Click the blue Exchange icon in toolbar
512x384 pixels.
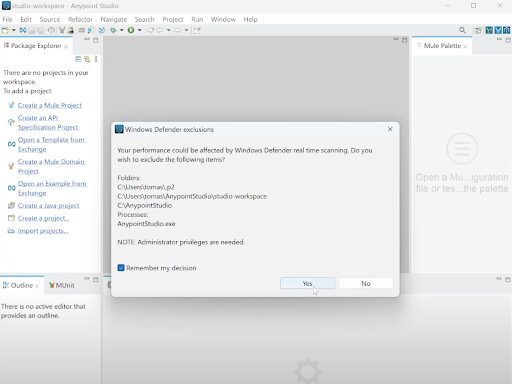(23, 30)
